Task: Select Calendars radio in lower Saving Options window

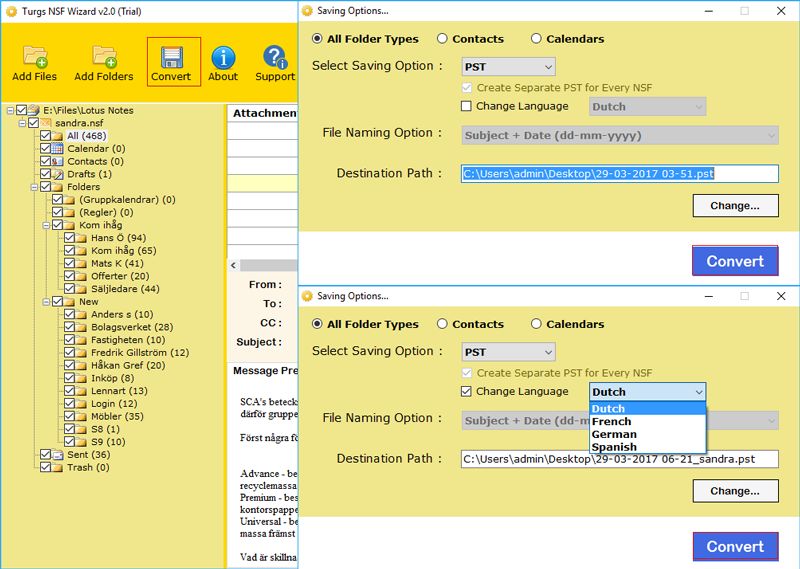Action: (536, 324)
